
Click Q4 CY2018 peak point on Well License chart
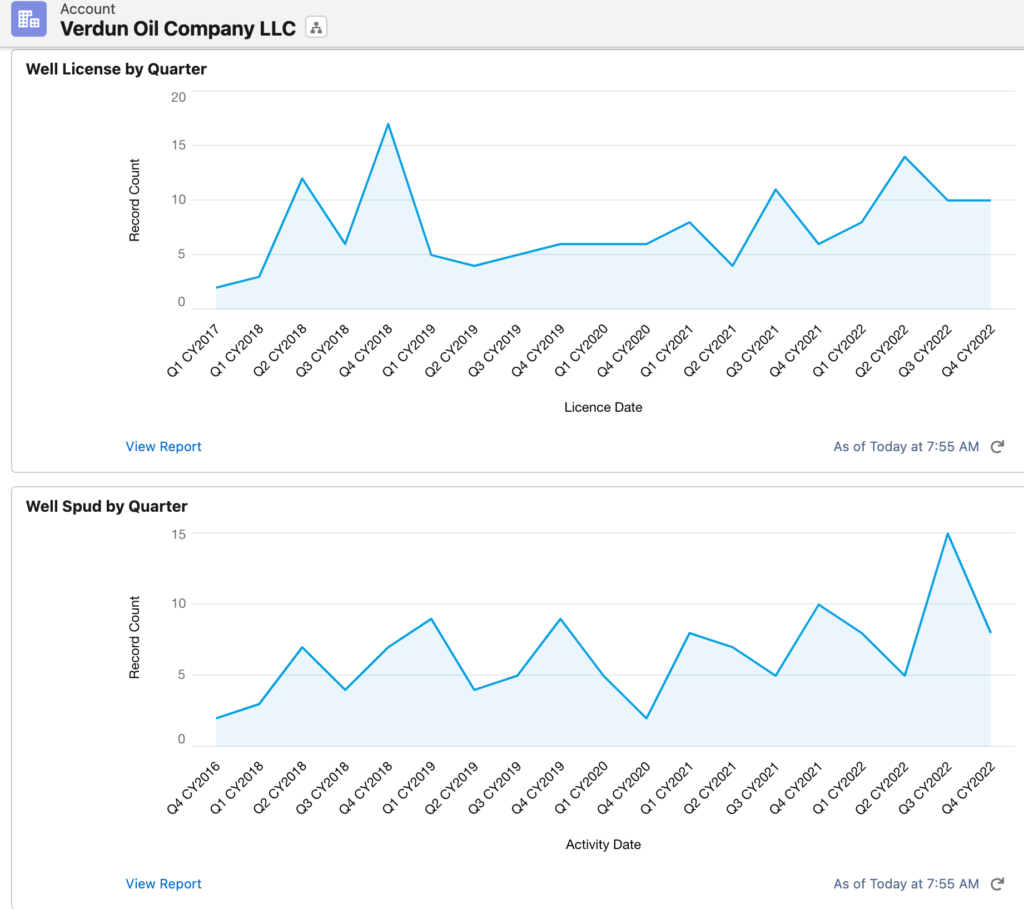tap(388, 124)
